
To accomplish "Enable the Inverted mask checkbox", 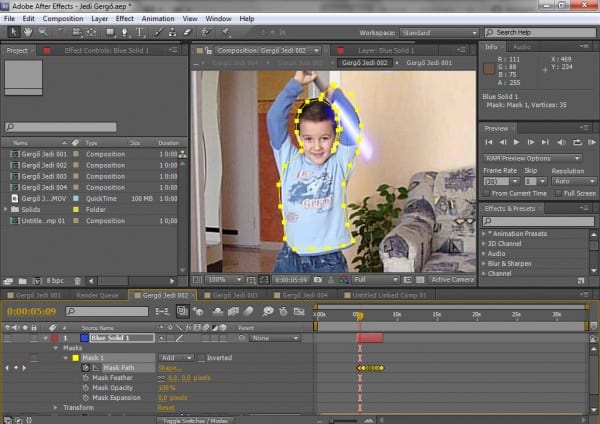I will pos(200,357).
